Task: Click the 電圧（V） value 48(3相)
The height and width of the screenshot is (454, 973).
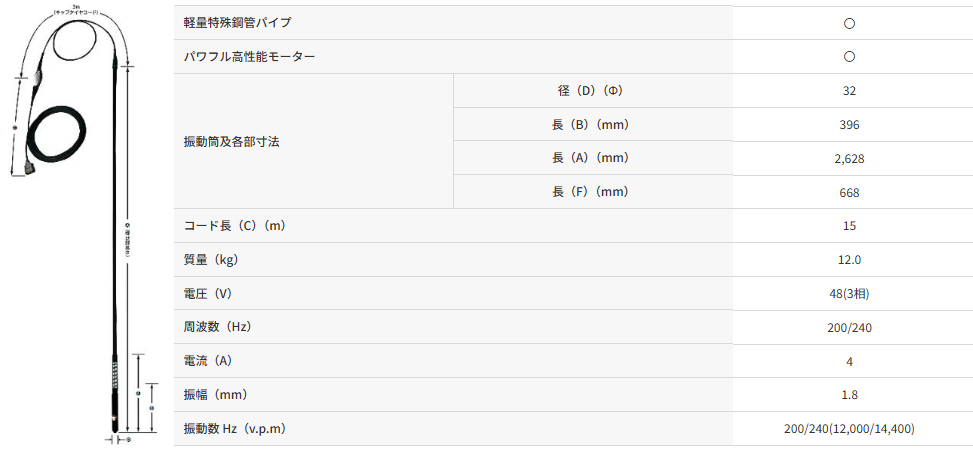Action: point(849,294)
